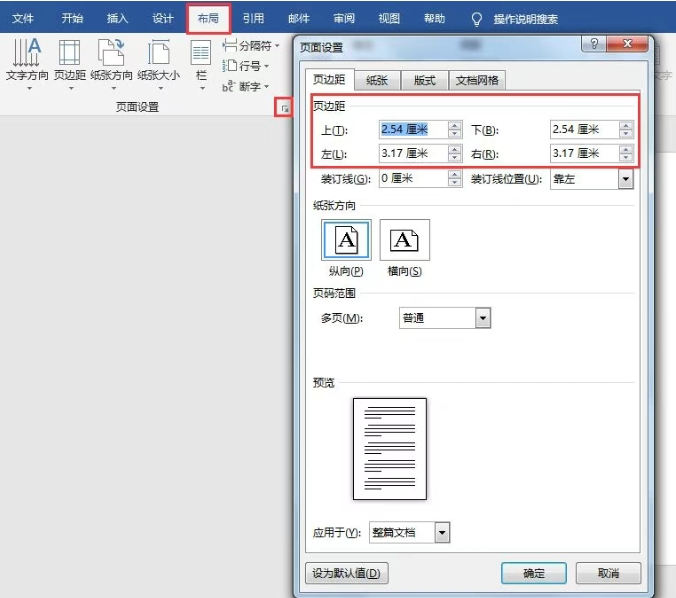
Task: Expand the 栏 columns dropdown arrow
Action: coord(202,88)
